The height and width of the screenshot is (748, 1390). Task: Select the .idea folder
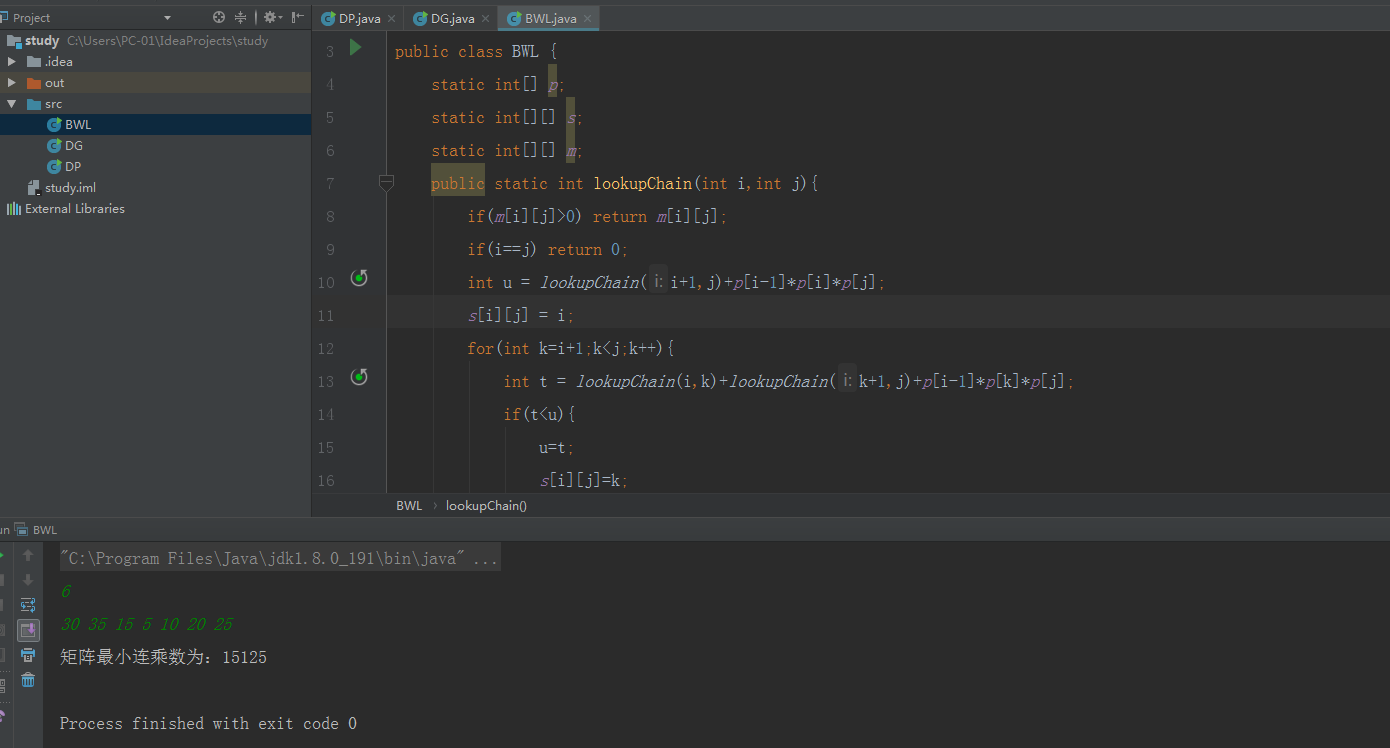pyautogui.click(x=58, y=61)
